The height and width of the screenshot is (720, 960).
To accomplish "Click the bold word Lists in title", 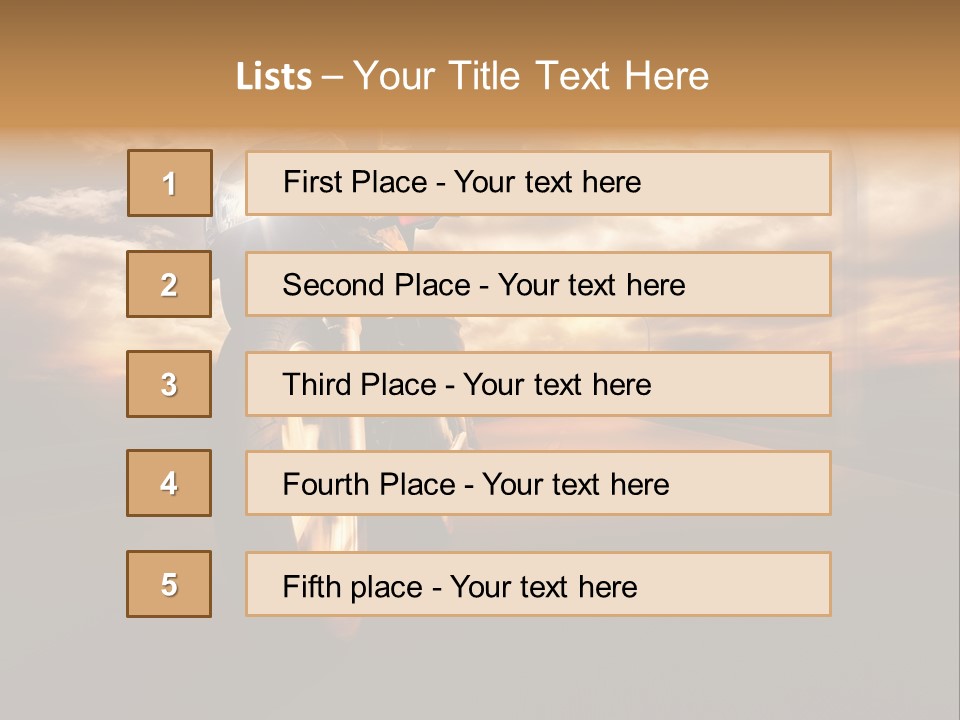I will (x=274, y=77).
